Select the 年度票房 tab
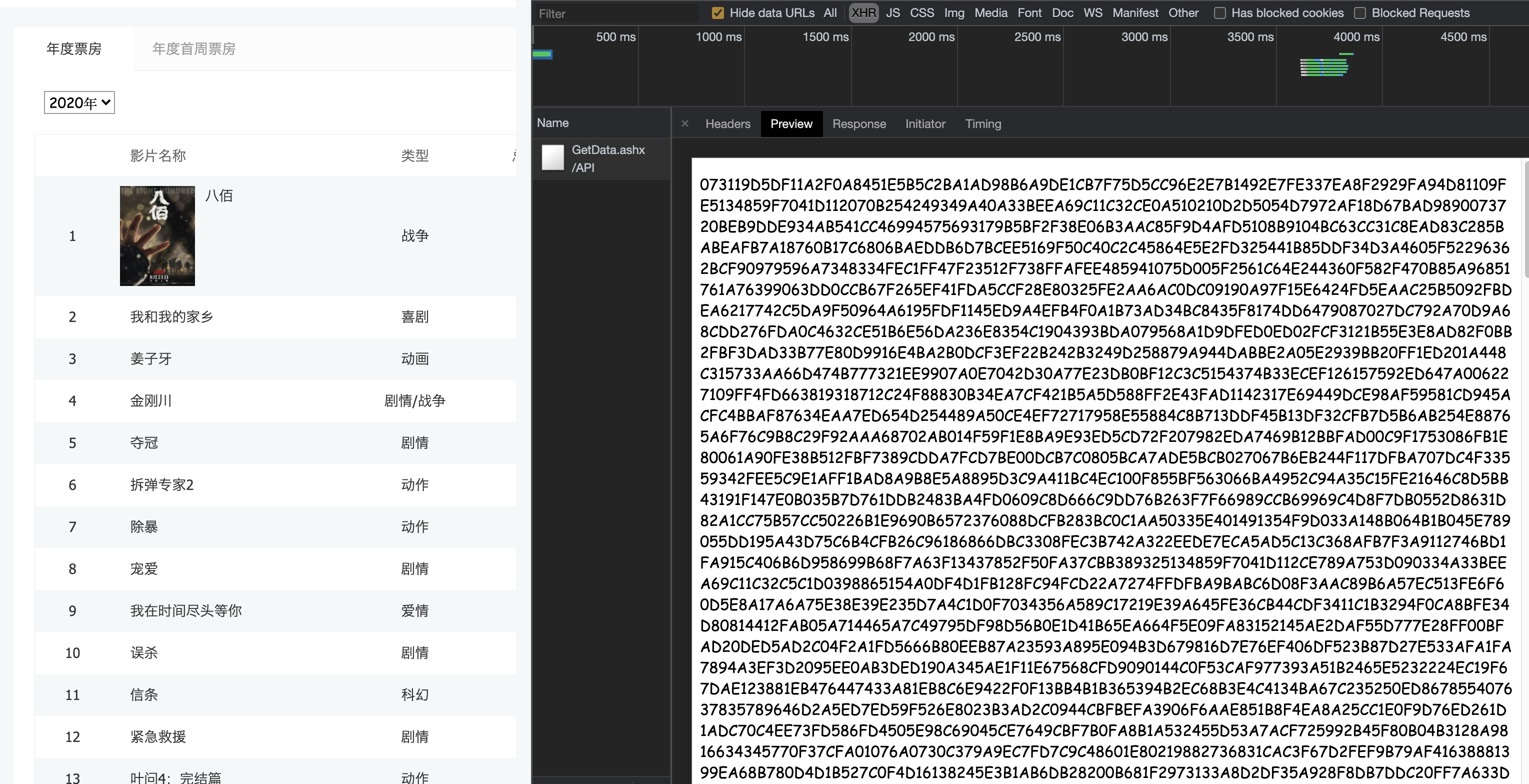Screen dimensions: 1529x784 pos(74,48)
